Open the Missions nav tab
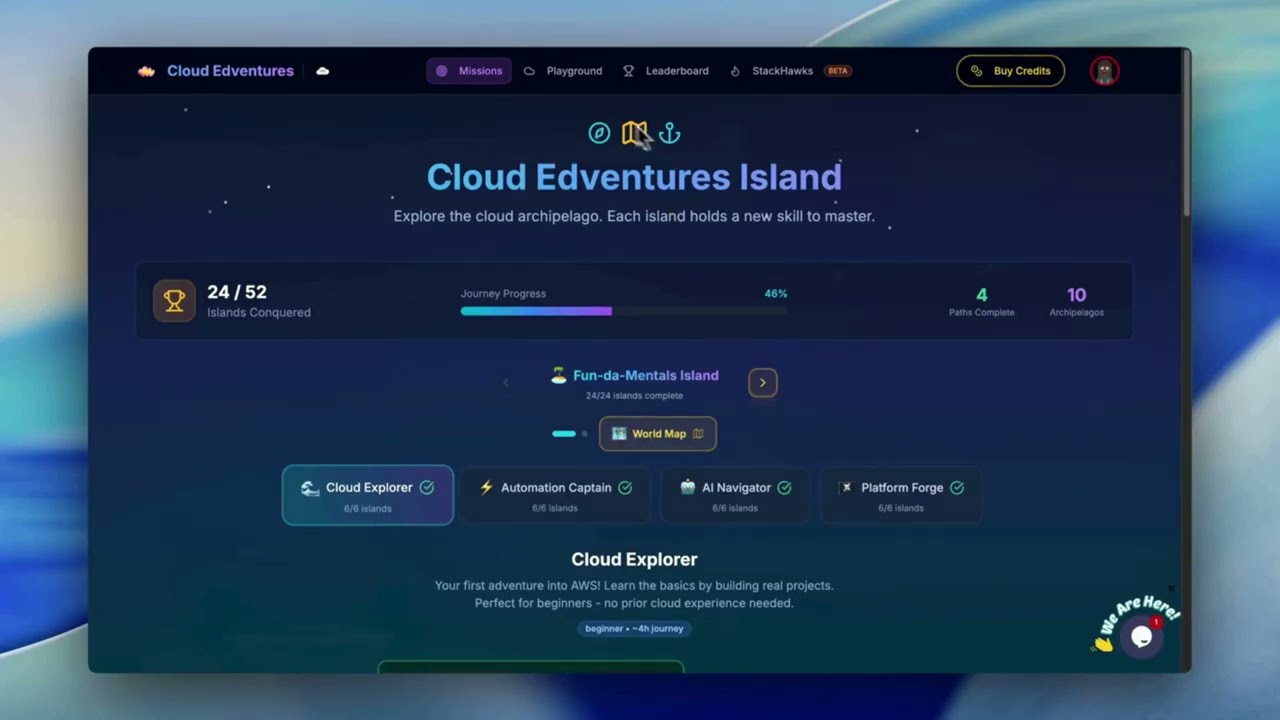The width and height of the screenshot is (1280, 720). pyautogui.click(x=469, y=71)
